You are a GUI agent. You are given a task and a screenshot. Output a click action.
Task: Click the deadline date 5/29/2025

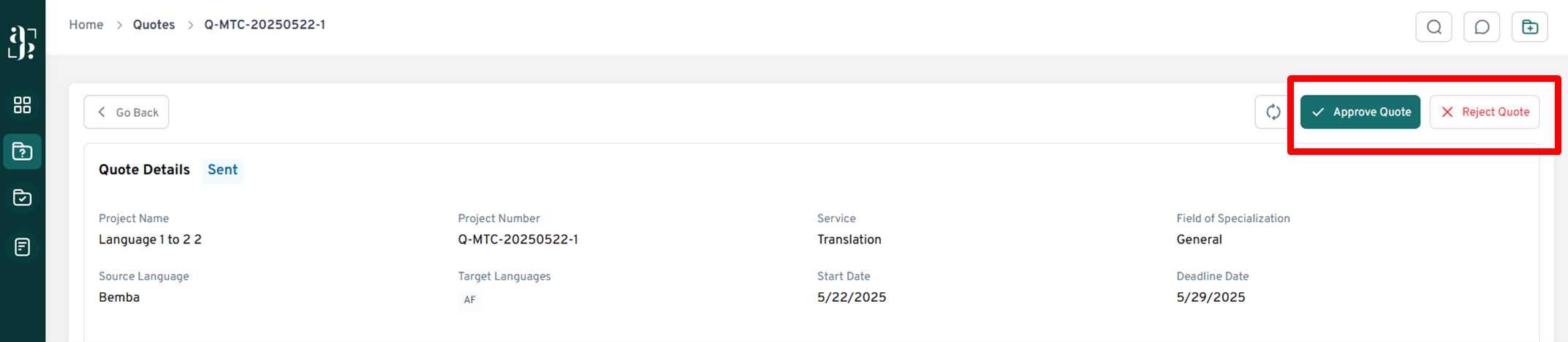[x=1211, y=297]
